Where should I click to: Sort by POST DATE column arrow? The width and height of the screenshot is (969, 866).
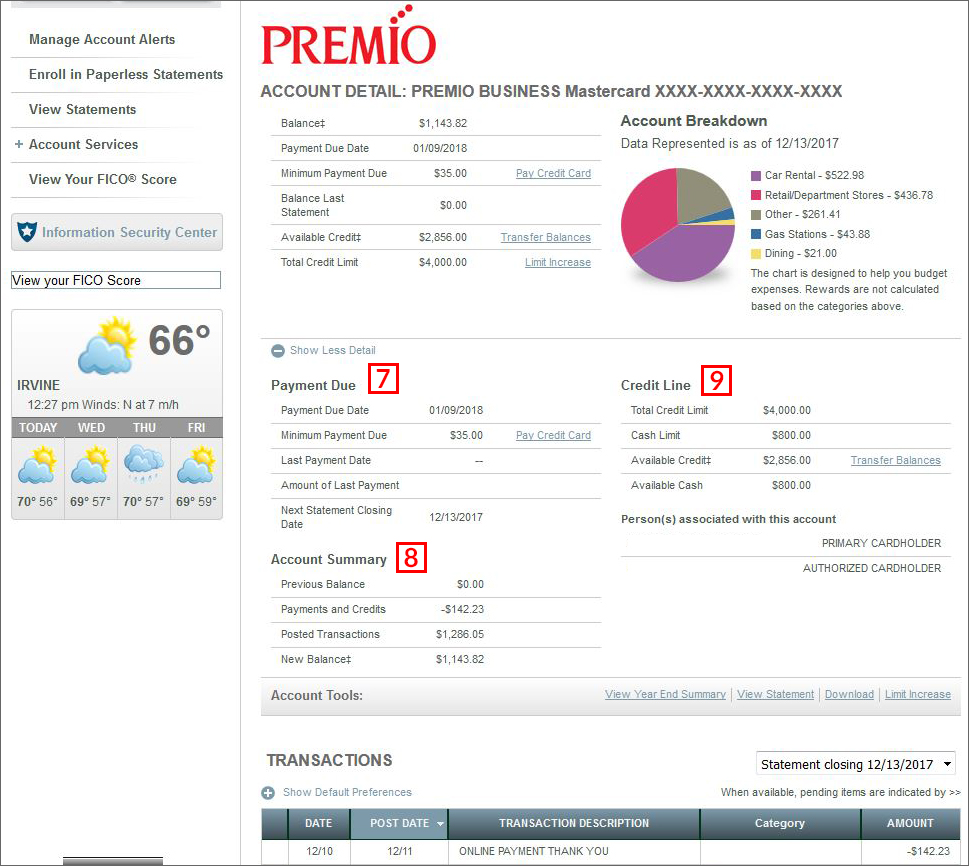point(441,824)
